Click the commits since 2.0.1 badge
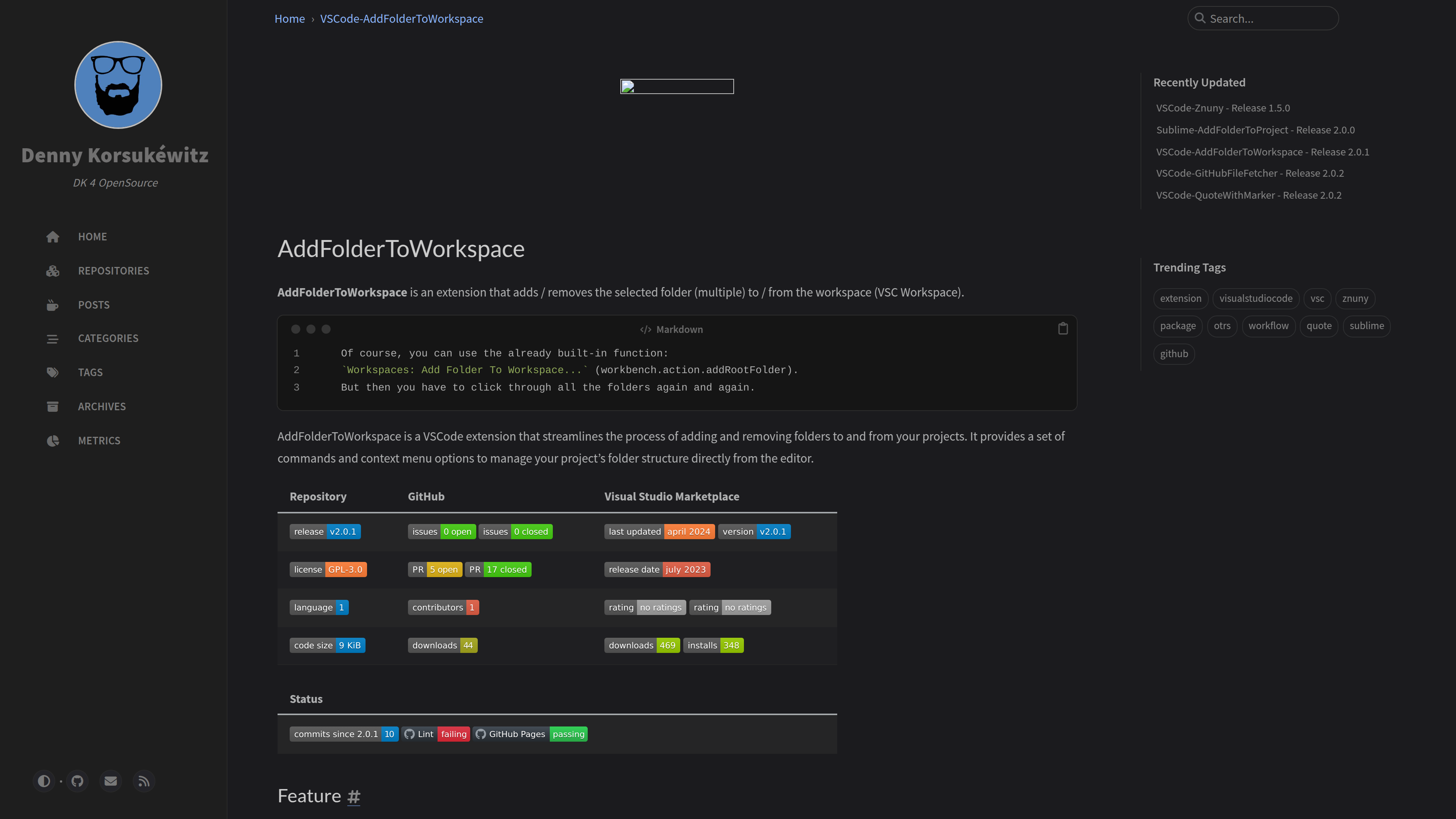 click(344, 734)
